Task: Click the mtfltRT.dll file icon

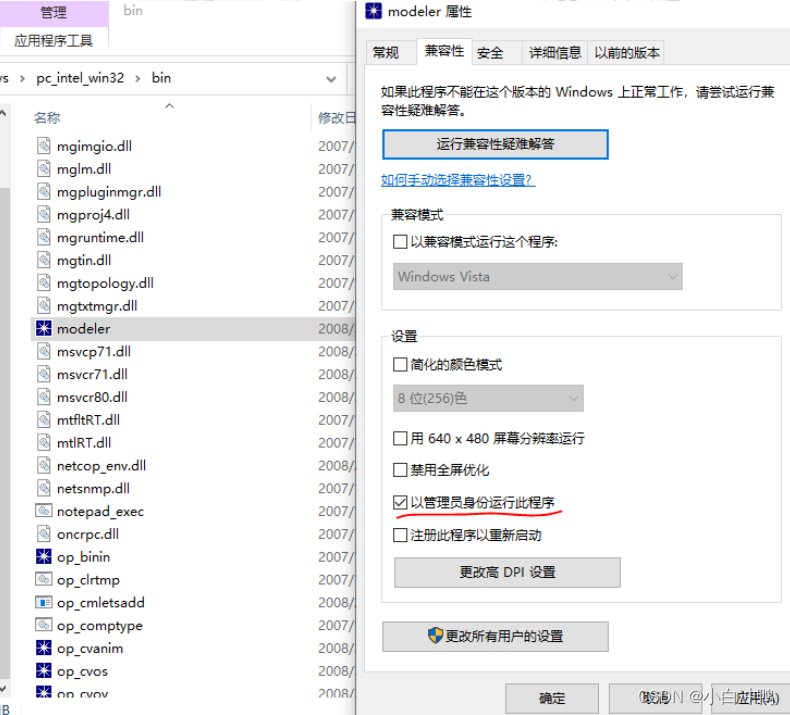Action: point(44,420)
